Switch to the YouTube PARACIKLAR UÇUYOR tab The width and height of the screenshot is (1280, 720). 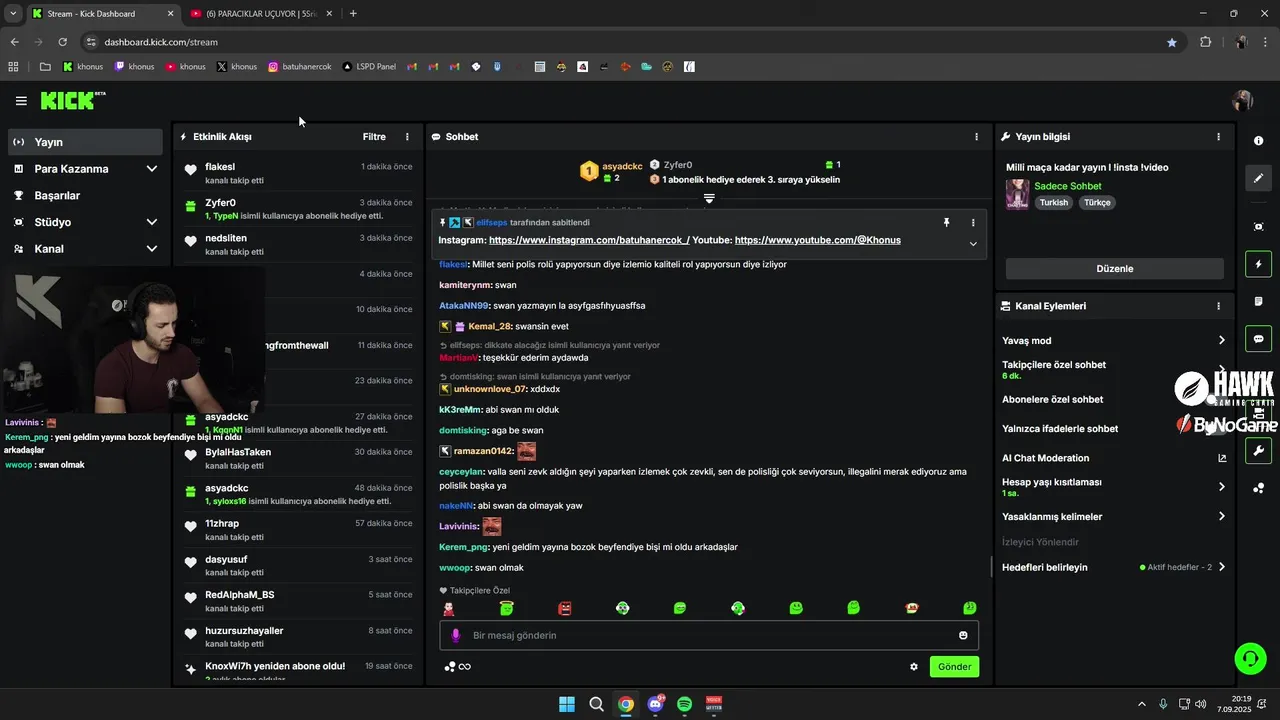[x=260, y=14]
